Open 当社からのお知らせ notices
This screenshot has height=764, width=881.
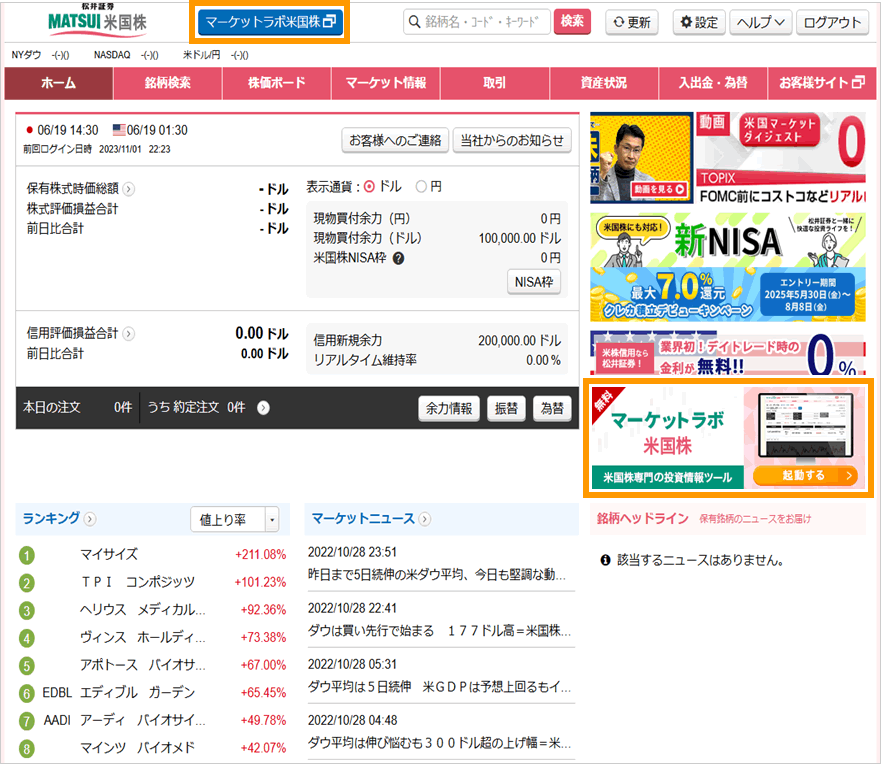pos(512,140)
